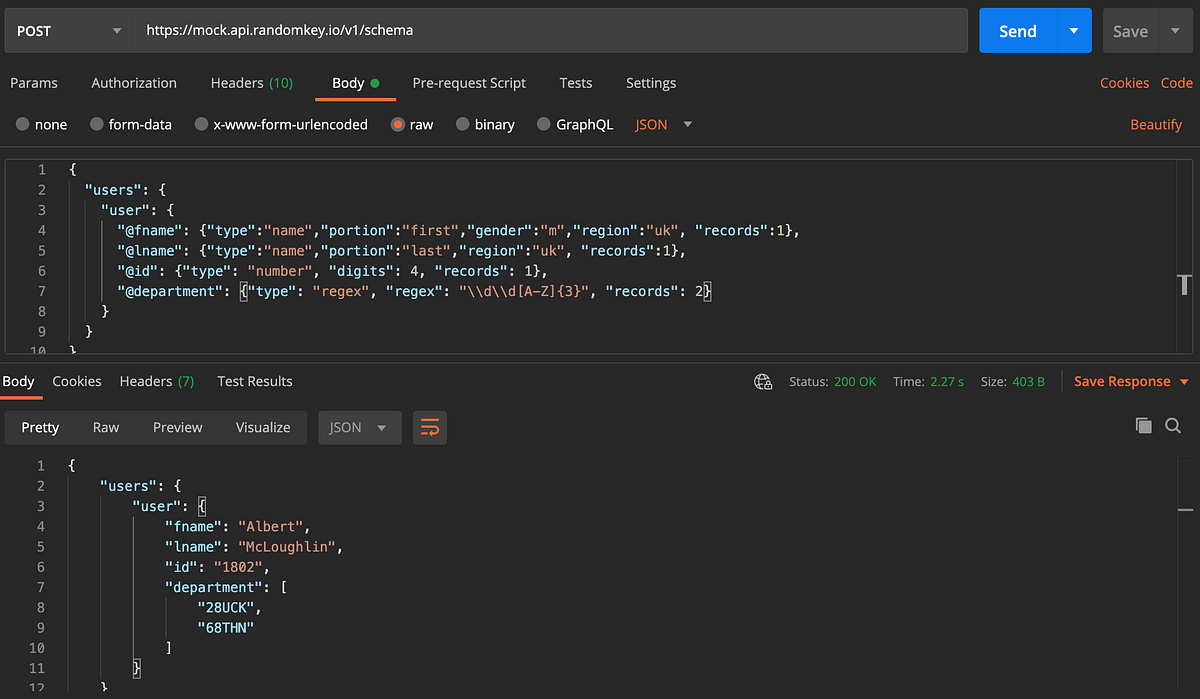Image resolution: width=1200 pixels, height=699 pixels.
Task: Click the Beautify link
Action: point(1156,125)
